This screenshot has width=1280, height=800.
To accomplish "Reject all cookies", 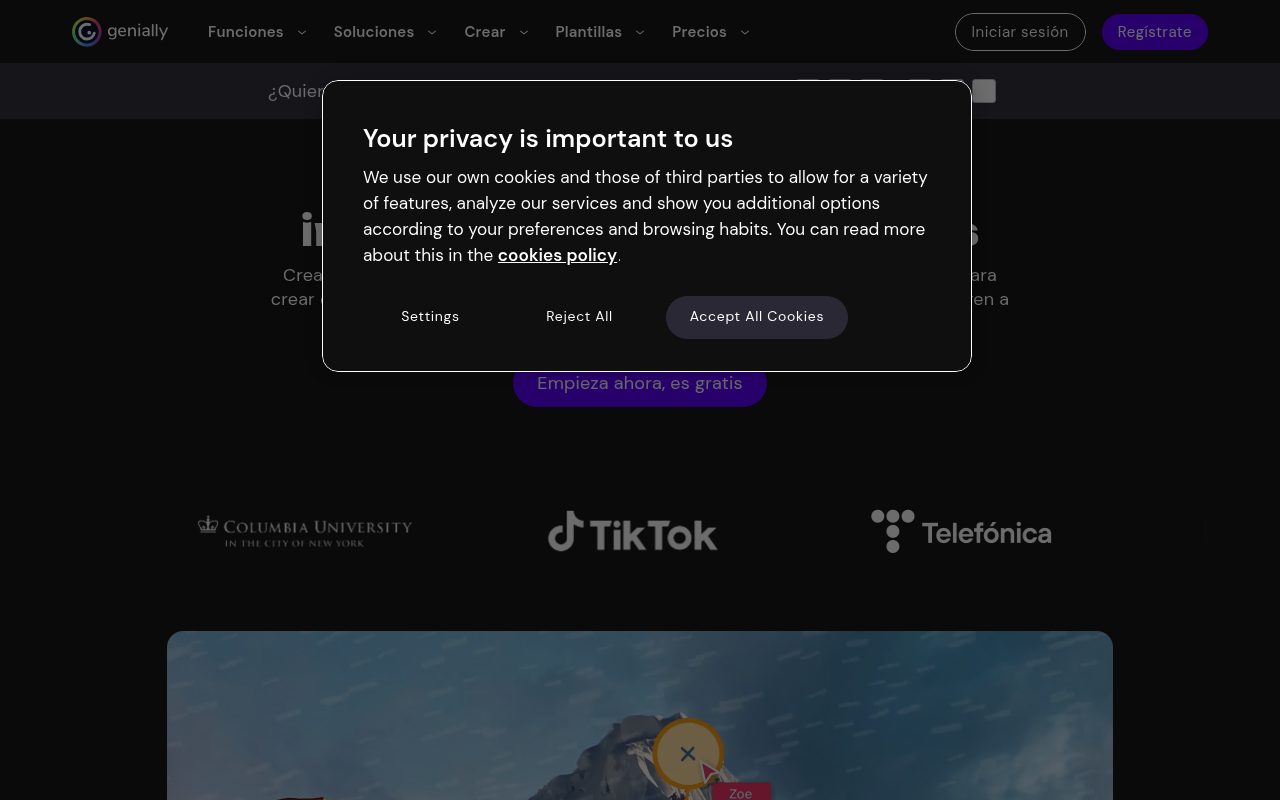I will 579,317.
